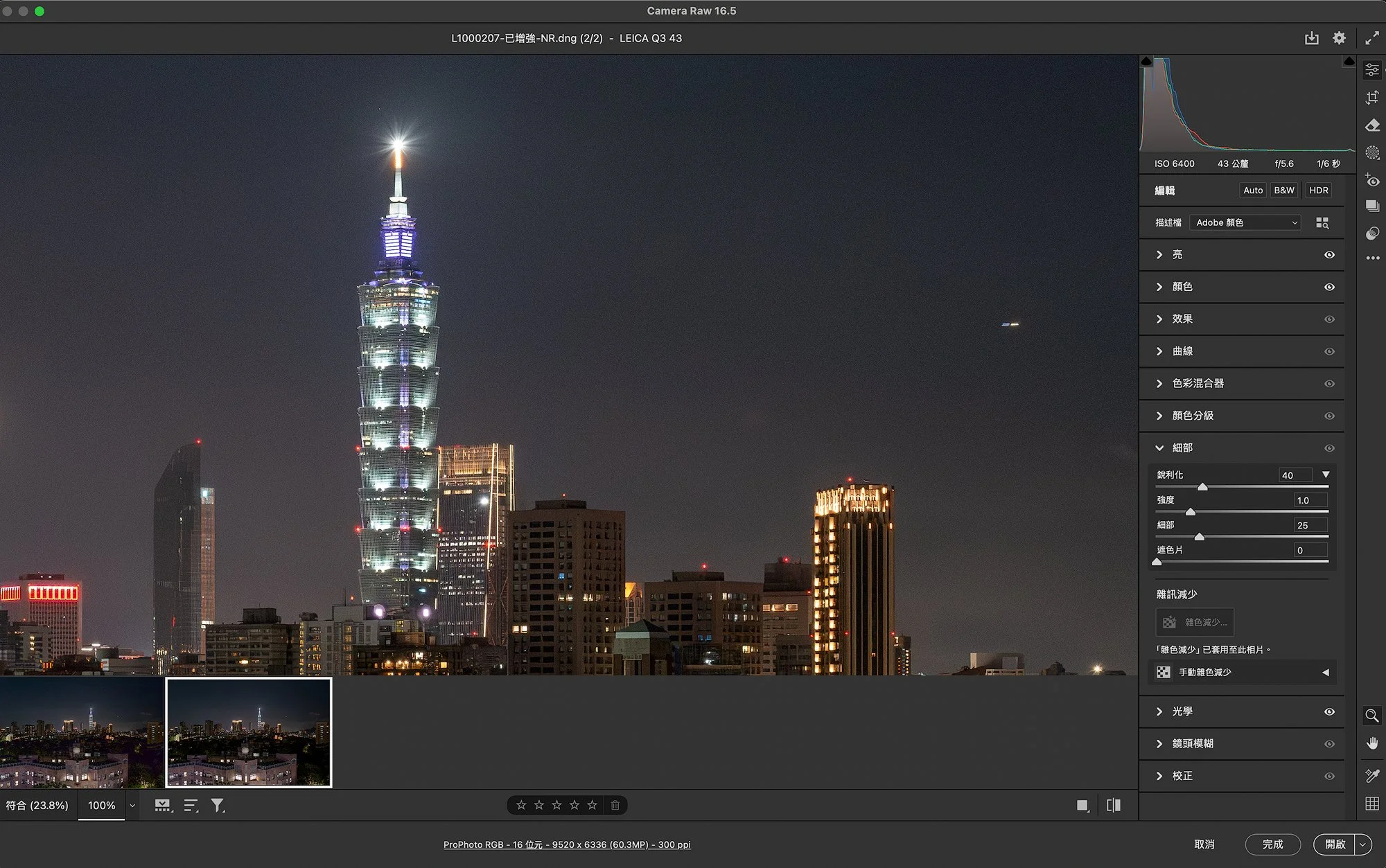Click the B&W mode button
Image resolution: width=1386 pixels, height=868 pixels.
[x=1283, y=190]
